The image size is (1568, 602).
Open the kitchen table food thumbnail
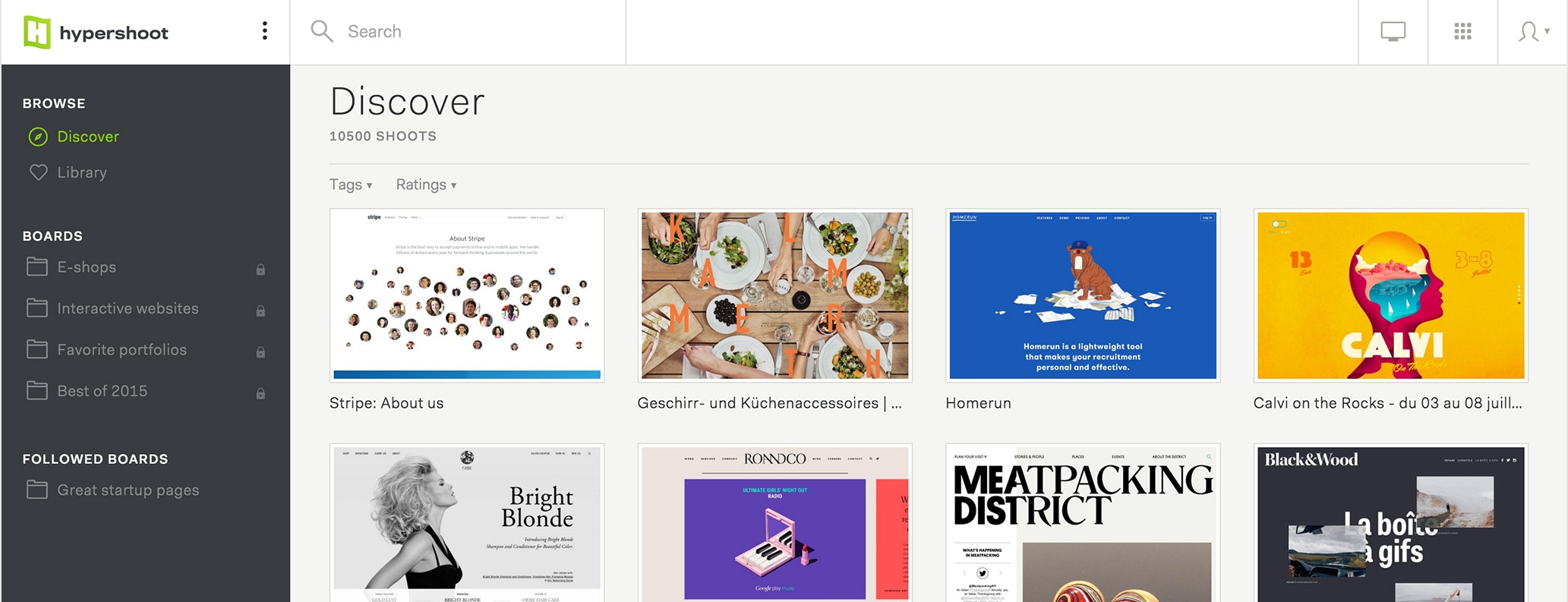coord(775,295)
